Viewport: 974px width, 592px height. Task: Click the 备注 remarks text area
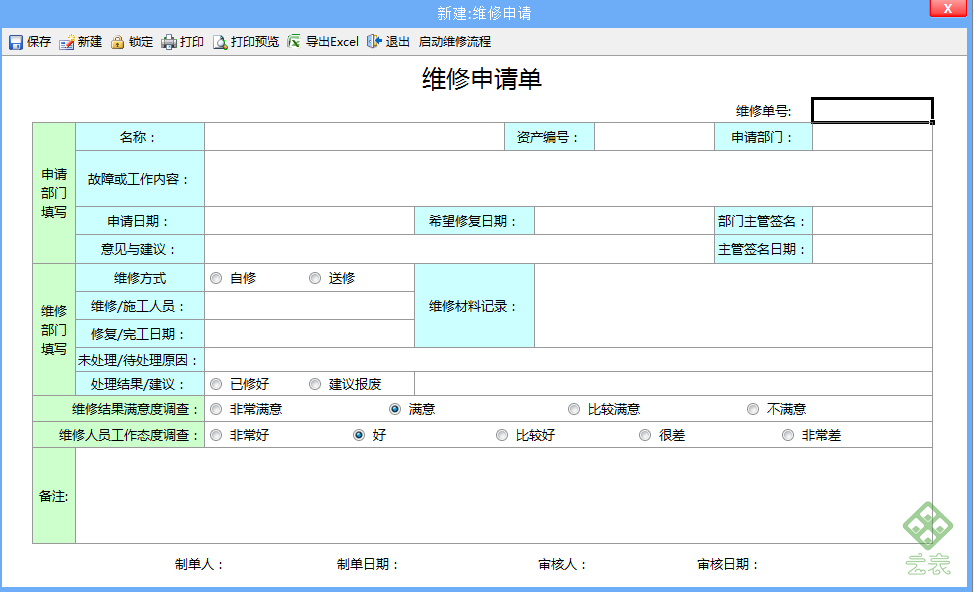click(504, 496)
